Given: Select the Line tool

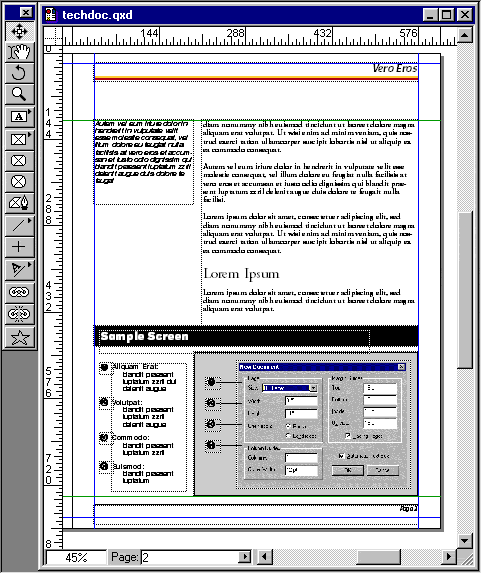Looking at the screenshot, I should (19, 226).
